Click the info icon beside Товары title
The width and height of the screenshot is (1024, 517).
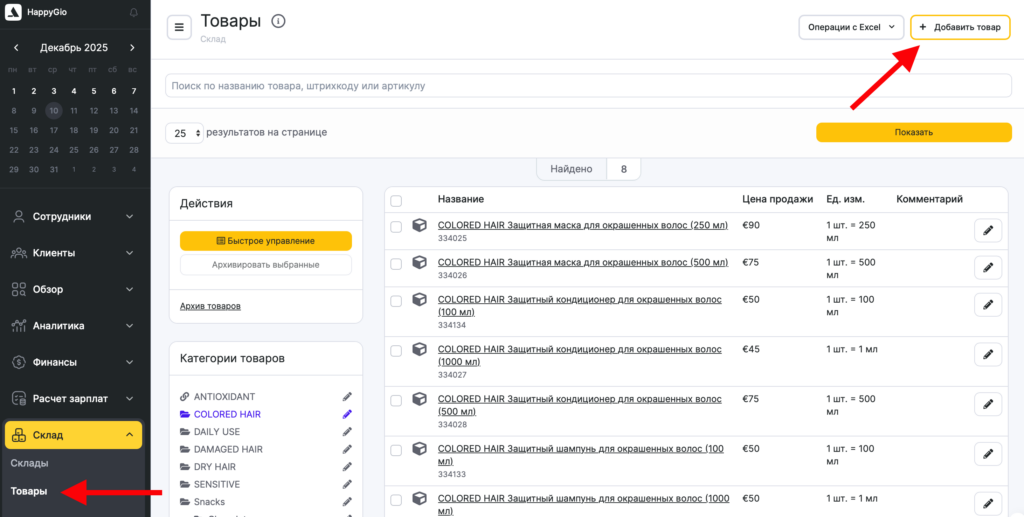point(278,21)
